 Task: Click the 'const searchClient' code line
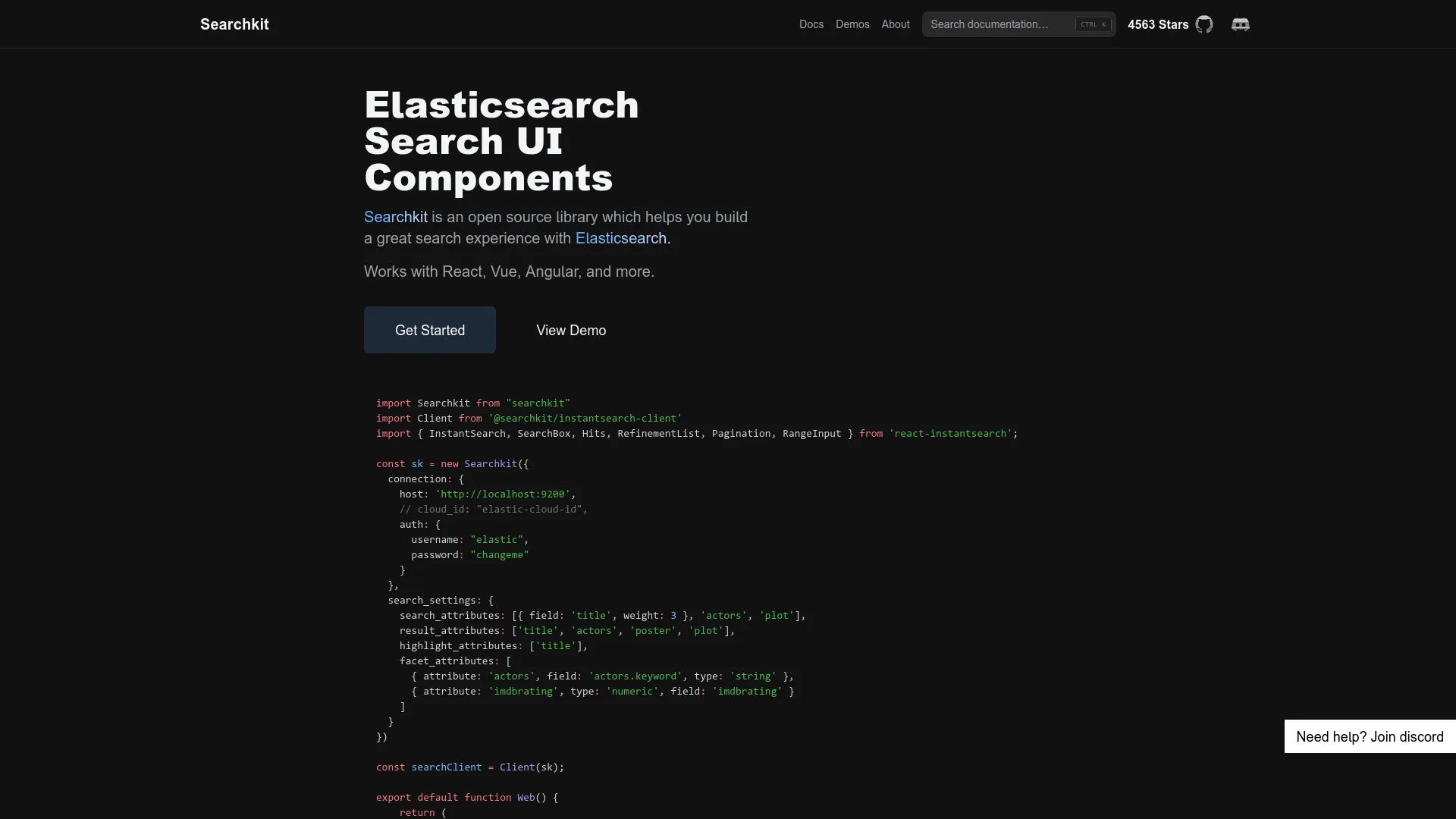[x=470, y=767]
